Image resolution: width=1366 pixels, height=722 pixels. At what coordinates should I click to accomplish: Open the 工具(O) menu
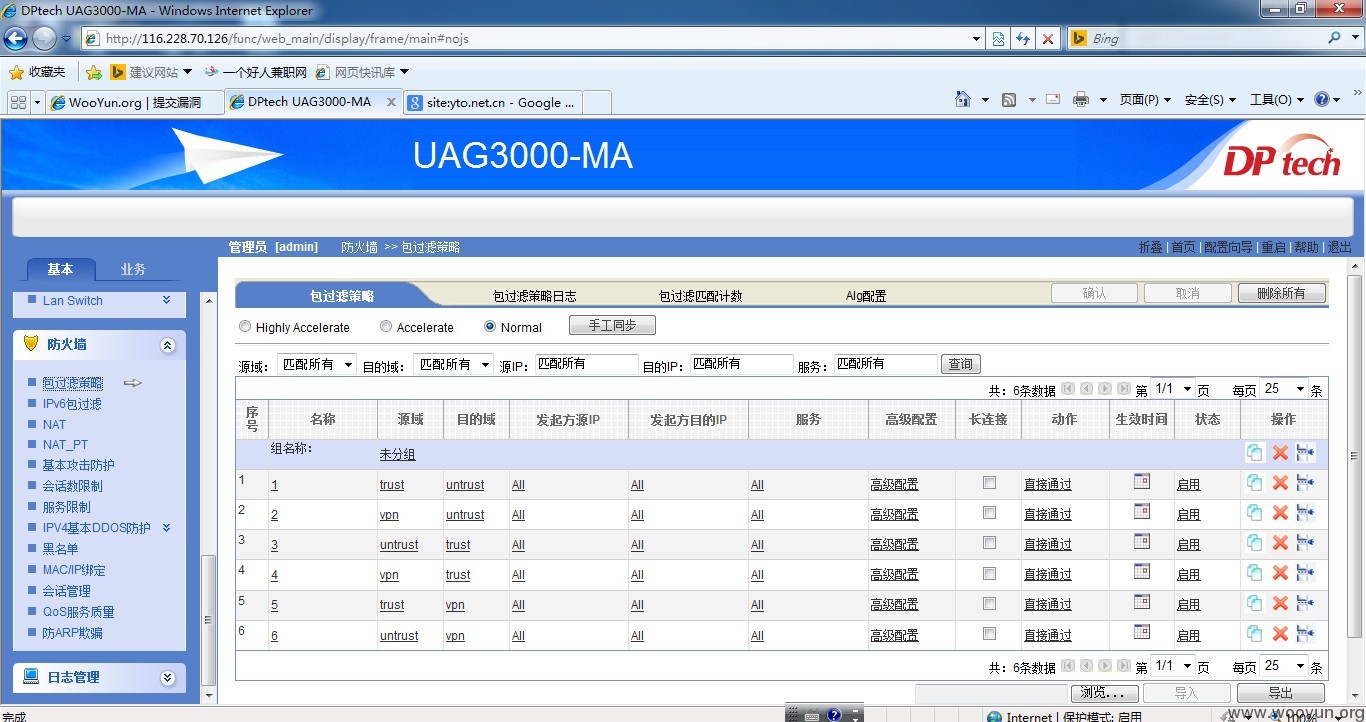(x=1277, y=100)
